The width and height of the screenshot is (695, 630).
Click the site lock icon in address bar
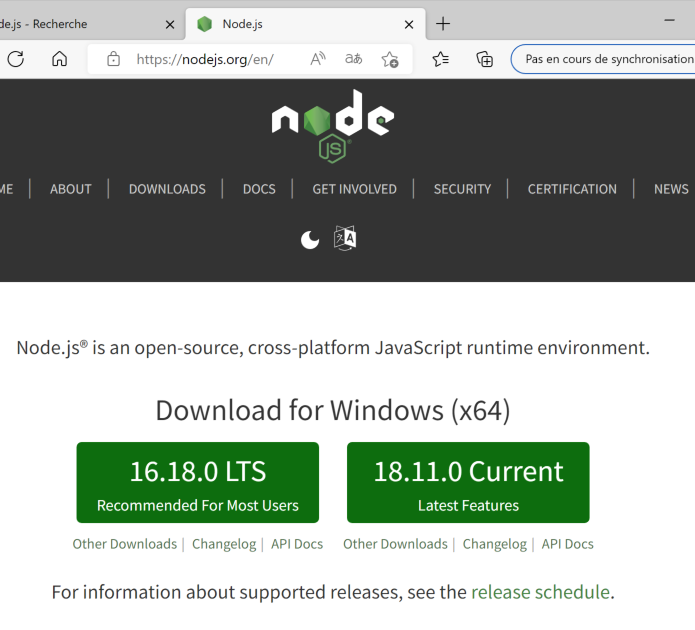[113, 59]
